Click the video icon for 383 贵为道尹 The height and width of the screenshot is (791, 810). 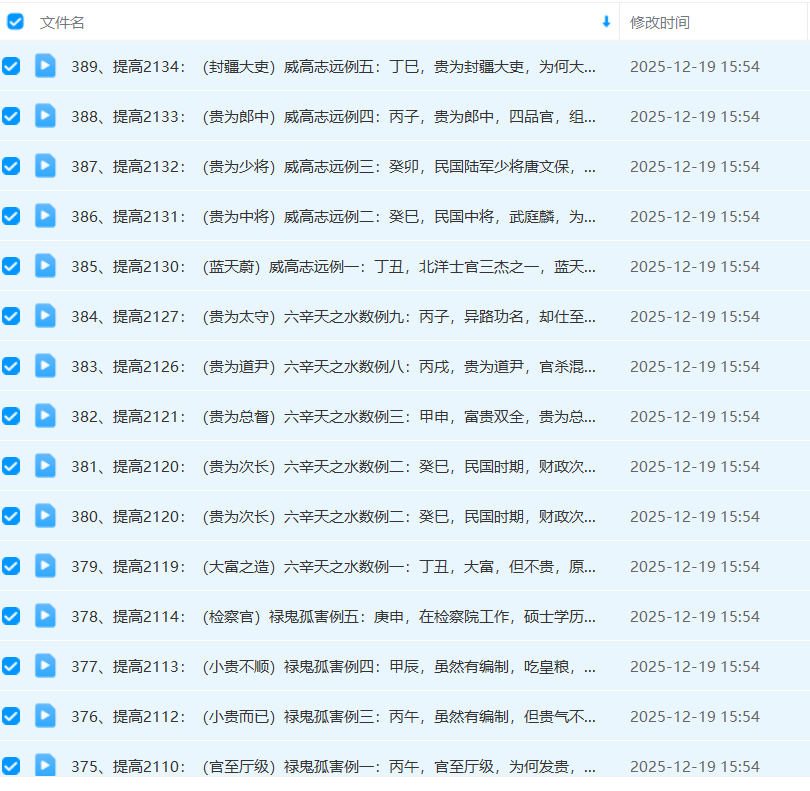(45, 366)
